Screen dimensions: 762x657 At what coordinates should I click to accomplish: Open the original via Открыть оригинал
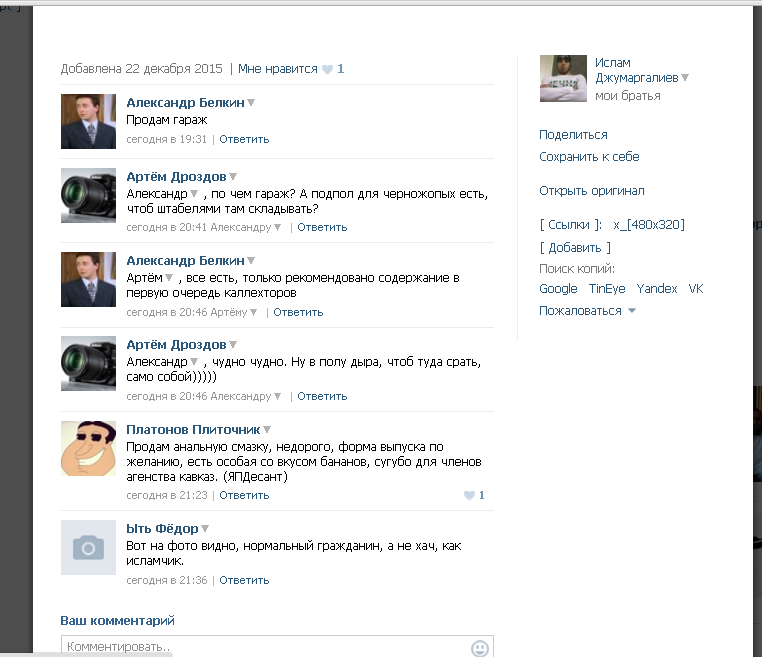pos(592,191)
